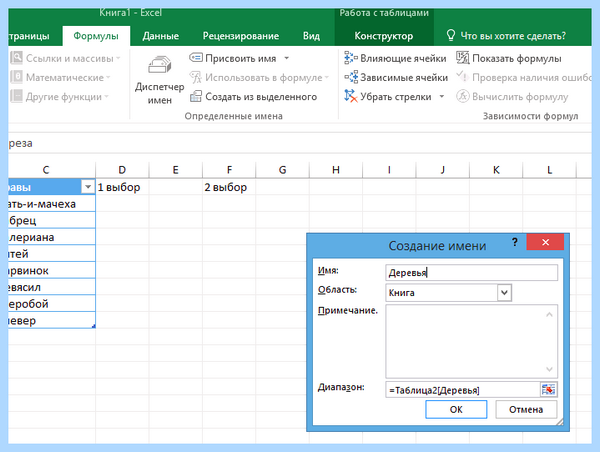Select column F header
The height and width of the screenshot is (452, 600).
click(x=229, y=170)
